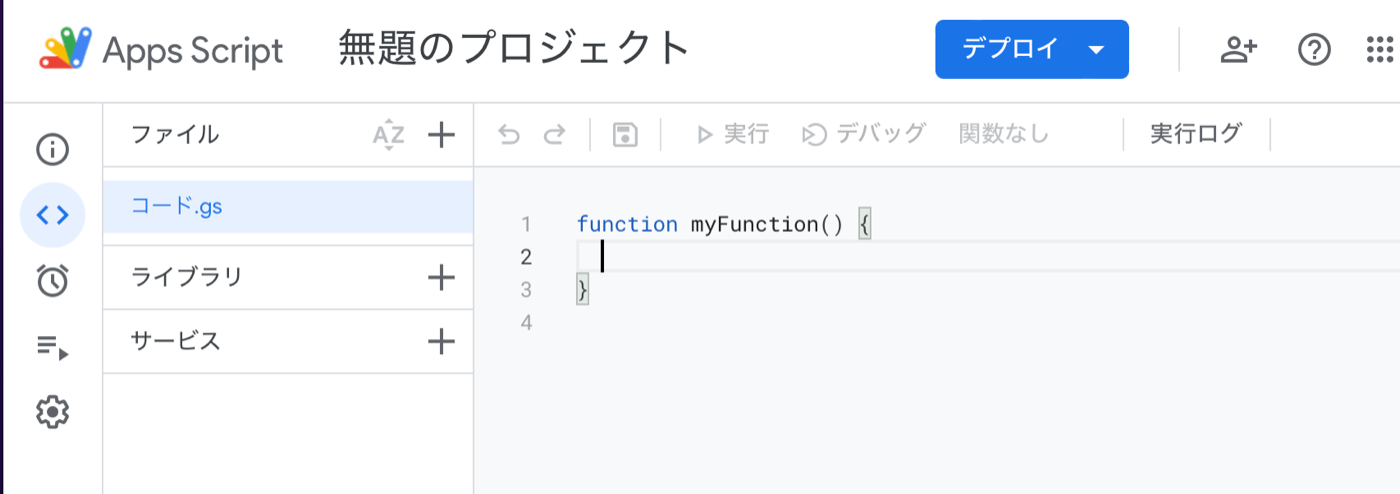This screenshot has width=1400, height=494.
Task: Add a file with the plus icon
Action: pos(441,134)
